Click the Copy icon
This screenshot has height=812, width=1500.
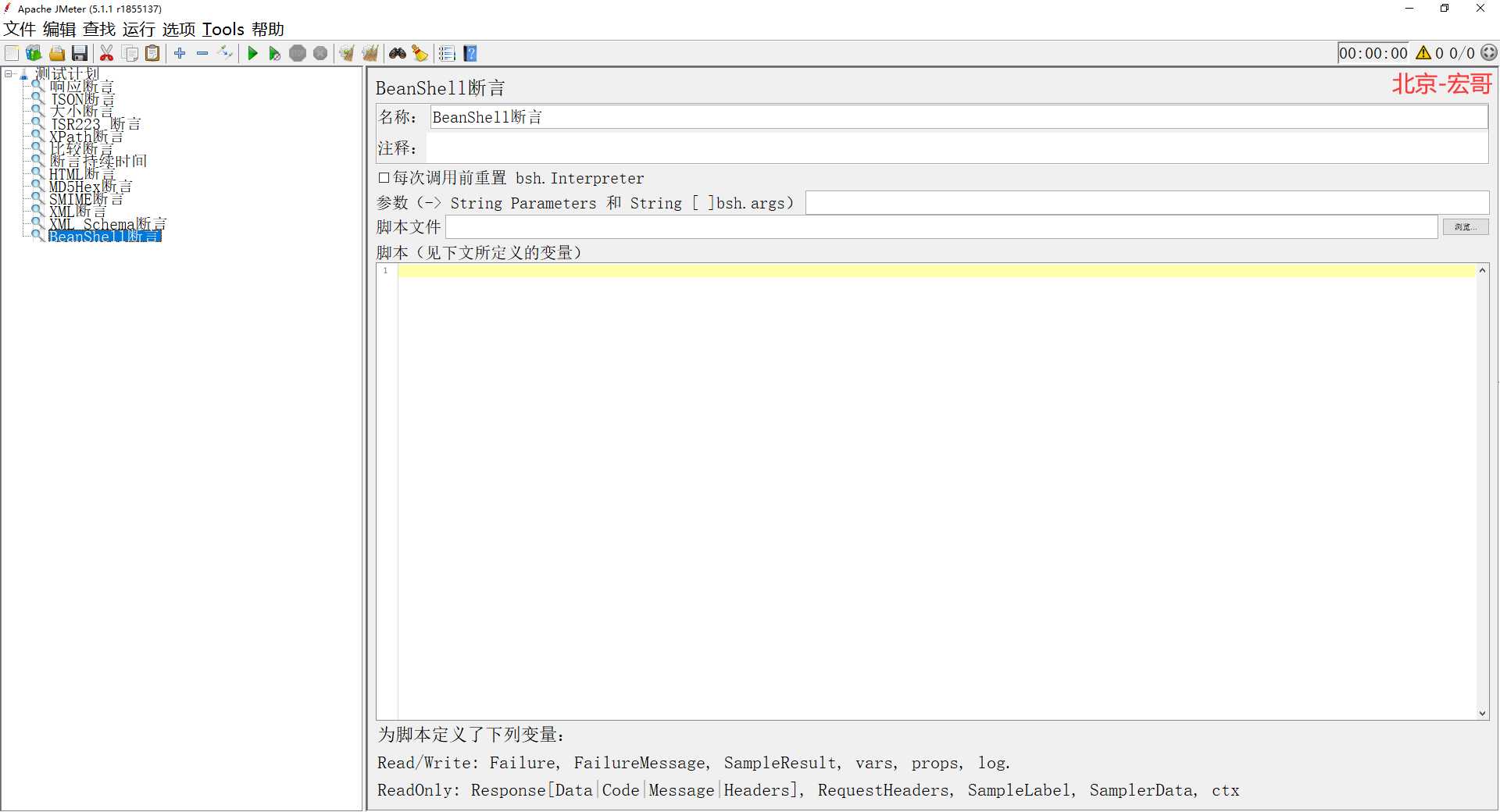pos(130,53)
